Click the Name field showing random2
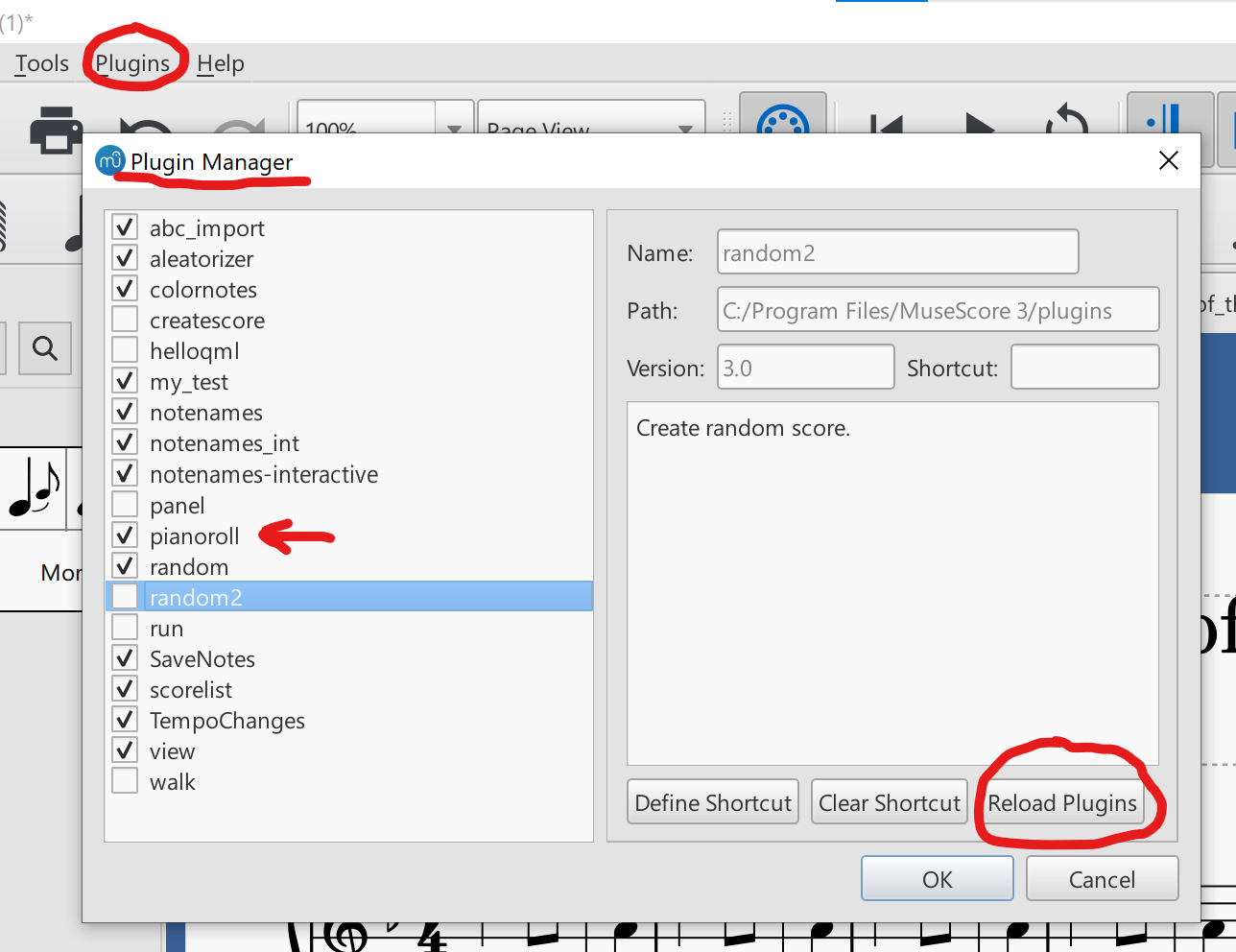1236x952 pixels. pyautogui.click(x=898, y=252)
